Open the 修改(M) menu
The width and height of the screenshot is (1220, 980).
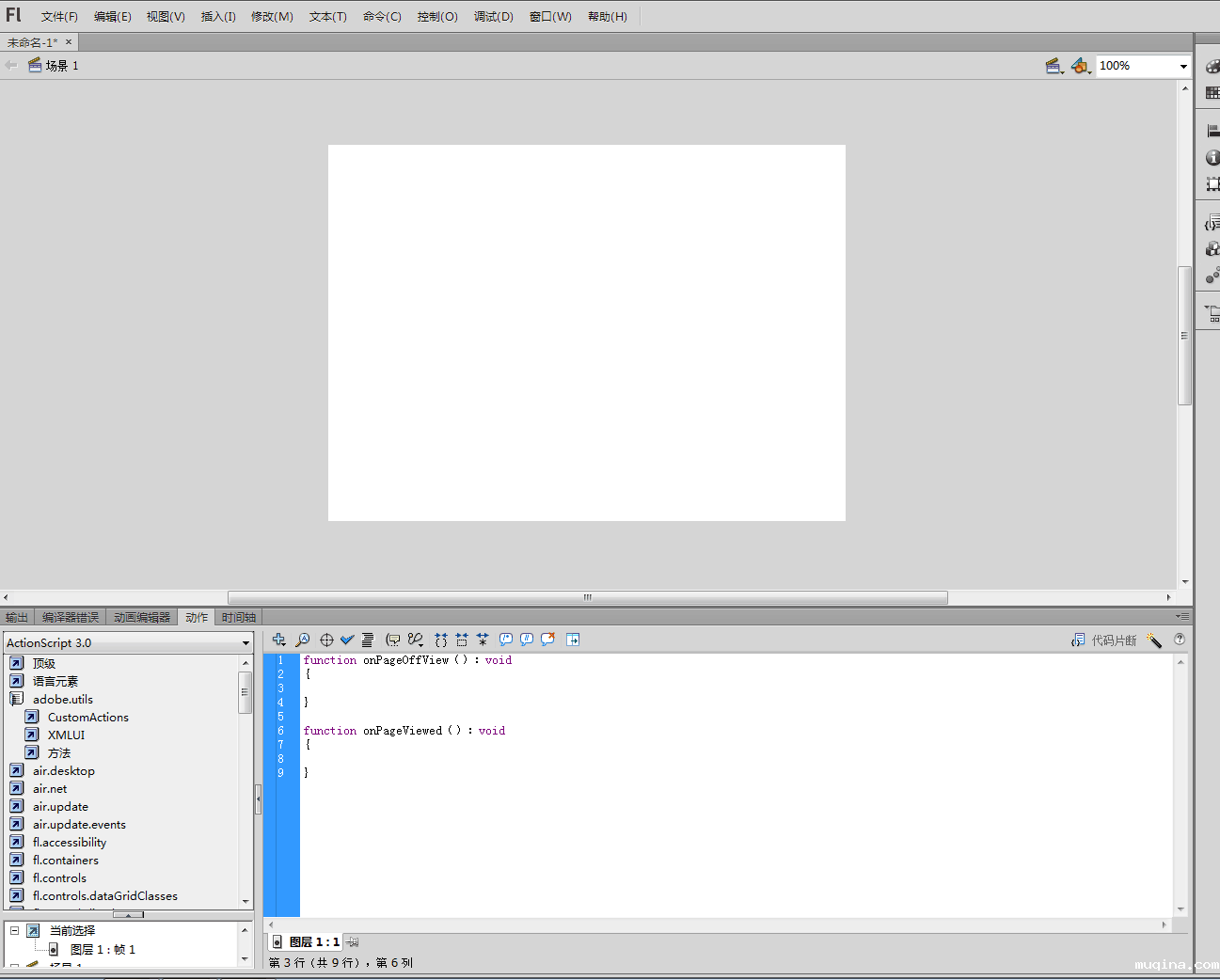(x=272, y=17)
